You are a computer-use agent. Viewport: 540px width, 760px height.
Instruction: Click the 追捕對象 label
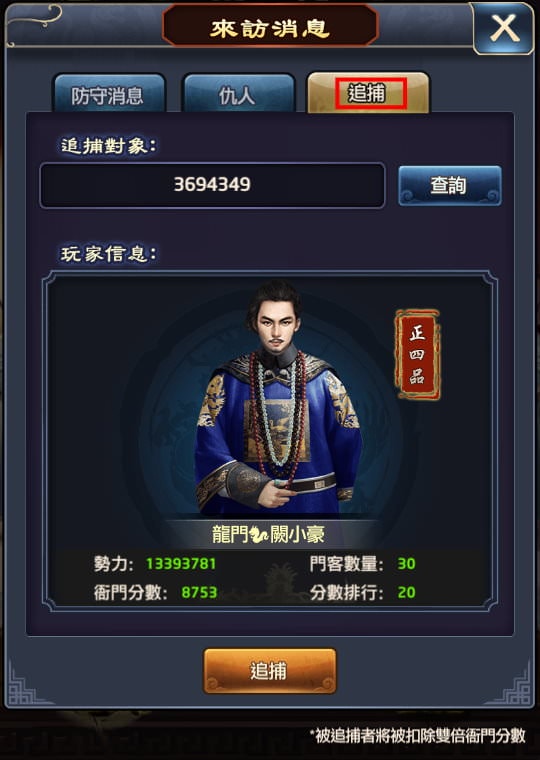[109, 145]
